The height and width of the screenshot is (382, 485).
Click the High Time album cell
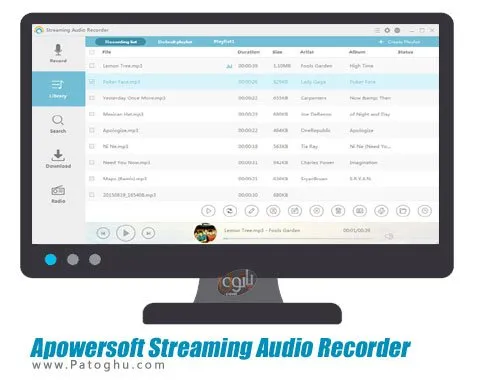pyautogui.click(x=361, y=66)
